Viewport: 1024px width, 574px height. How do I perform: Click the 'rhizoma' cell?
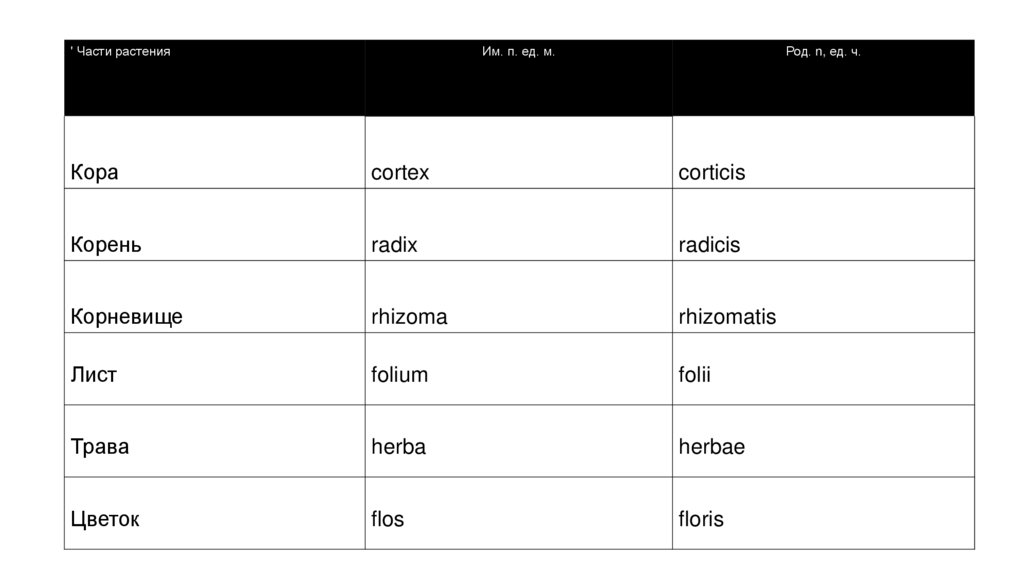coord(409,317)
